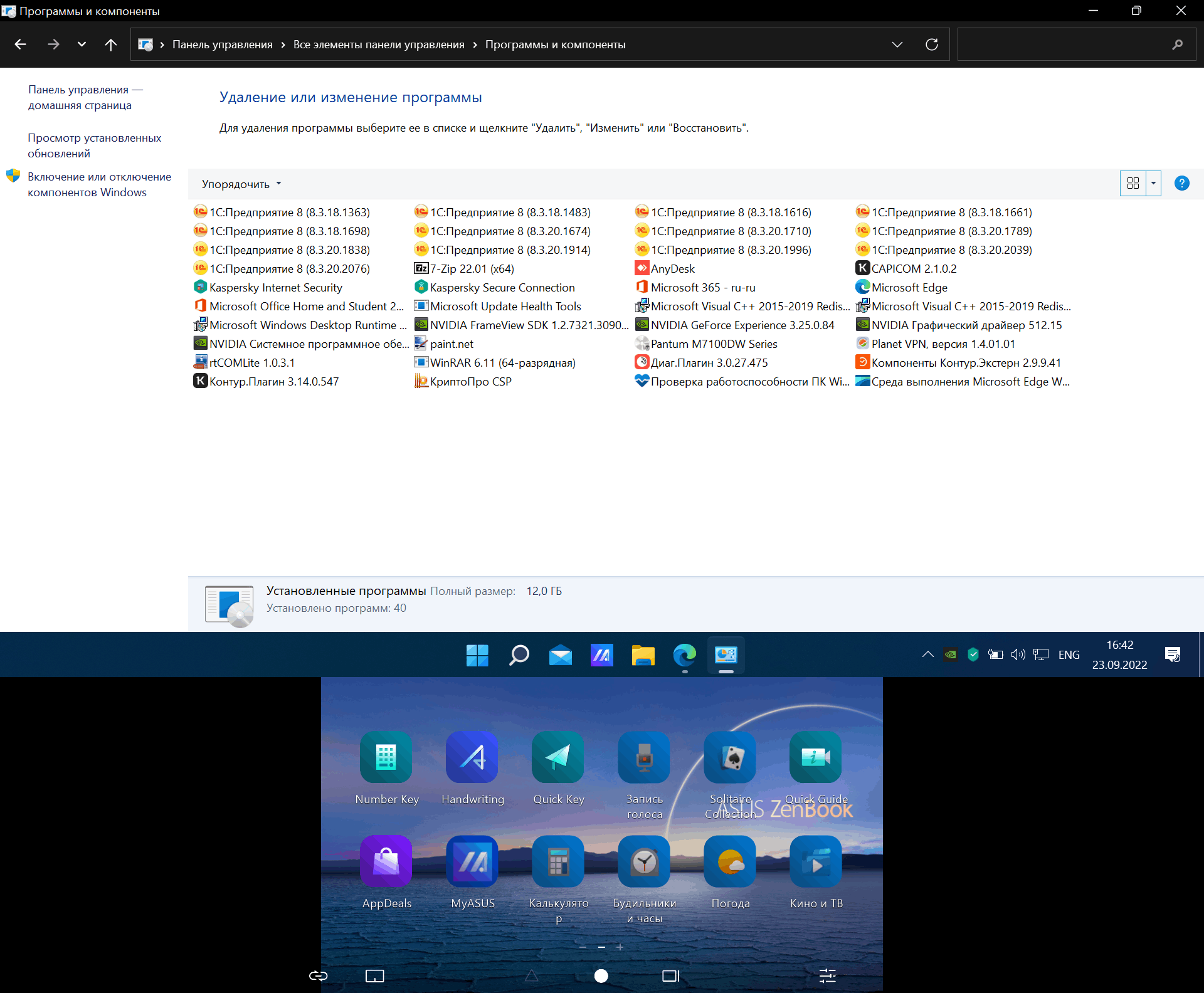Open AppDeals on ScreenPad
The width and height of the screenshot is (1204, 993).
(x=386, y=861)
